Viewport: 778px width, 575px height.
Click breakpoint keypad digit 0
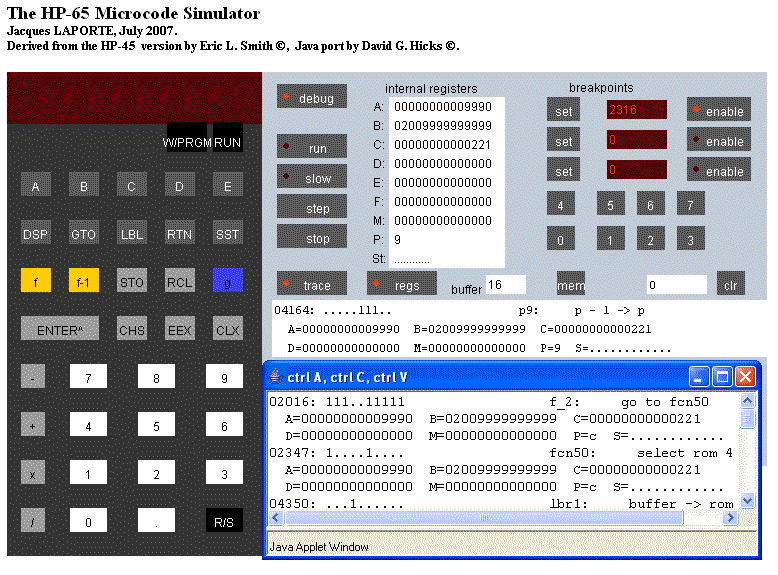tap(561, 239)
